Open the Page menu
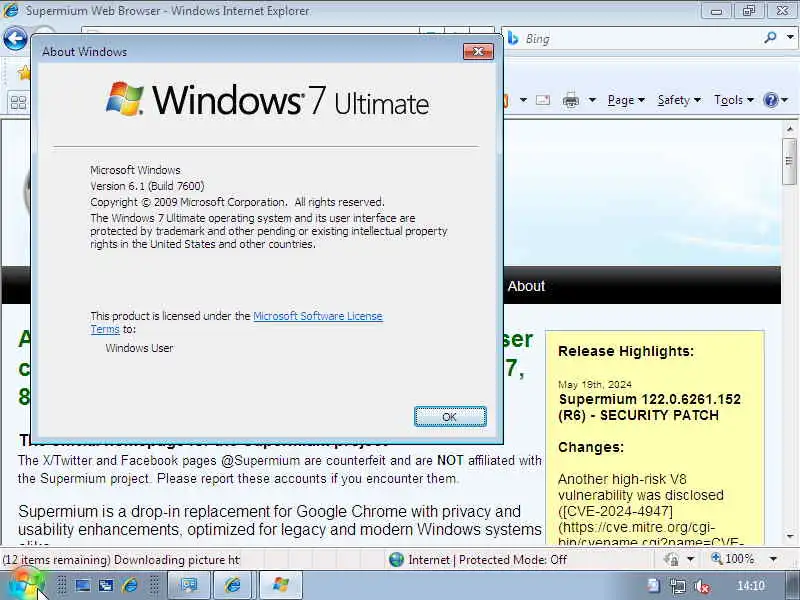800x600 pixels. [626, 100]
